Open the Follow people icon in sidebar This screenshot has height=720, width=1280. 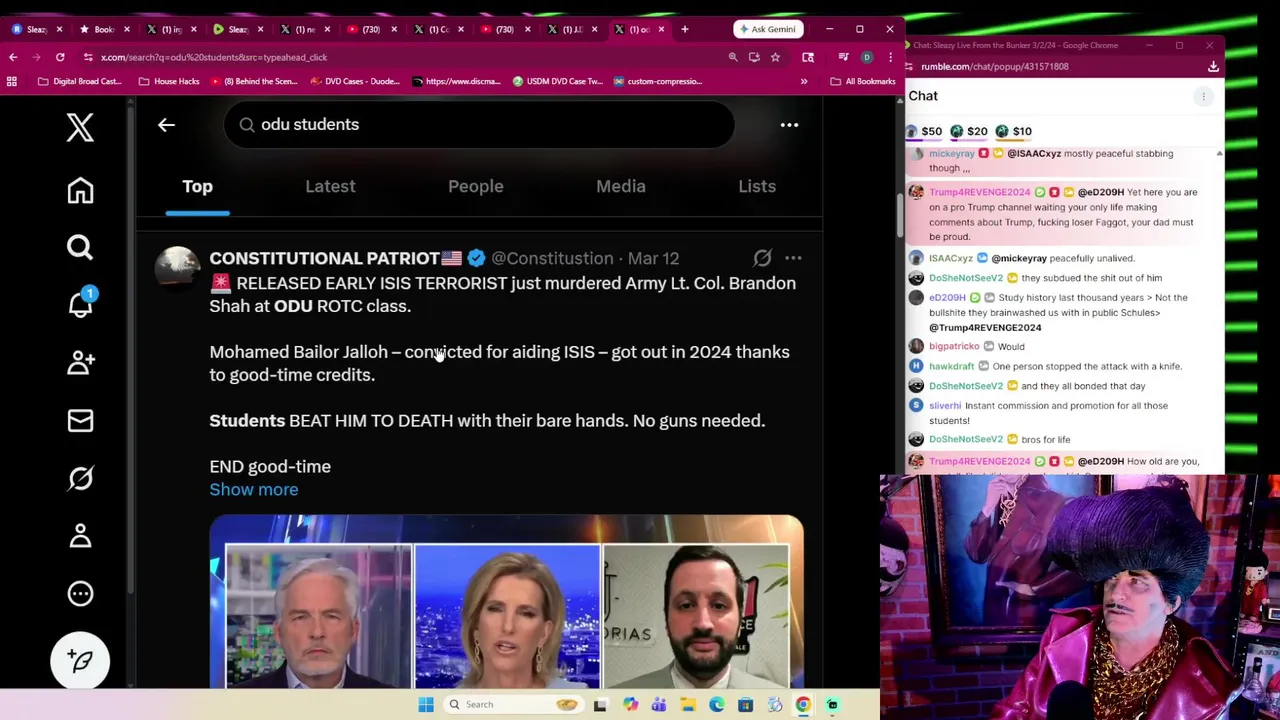(x=81, y=362)
